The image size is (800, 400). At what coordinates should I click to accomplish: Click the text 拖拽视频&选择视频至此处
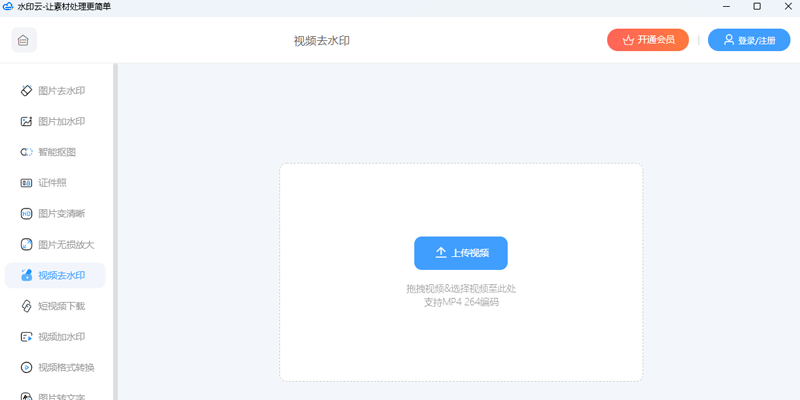pyautogui.click(x=461, y=289)
